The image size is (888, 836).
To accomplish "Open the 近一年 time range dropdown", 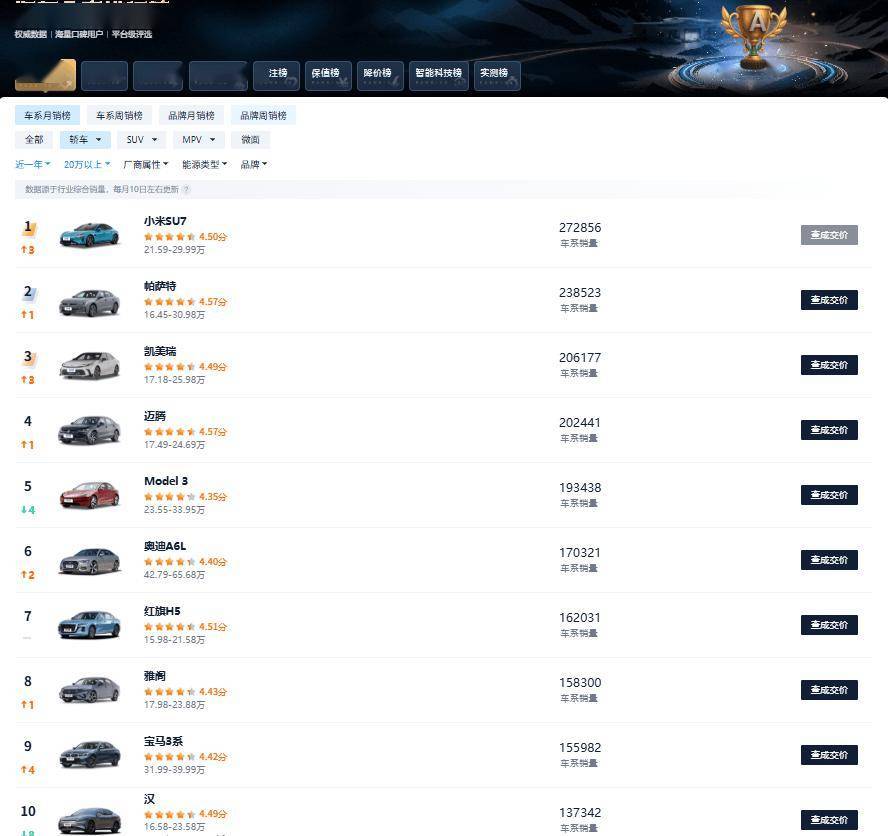I will [x=33, y=165].
